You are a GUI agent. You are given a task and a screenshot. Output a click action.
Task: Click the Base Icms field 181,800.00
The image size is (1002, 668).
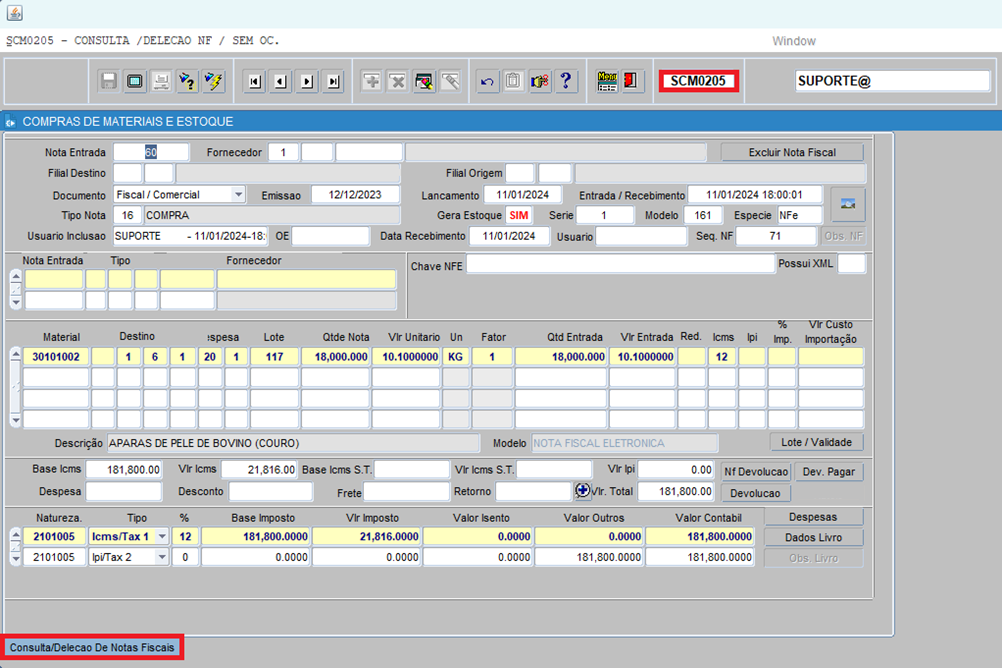(124, 470)
